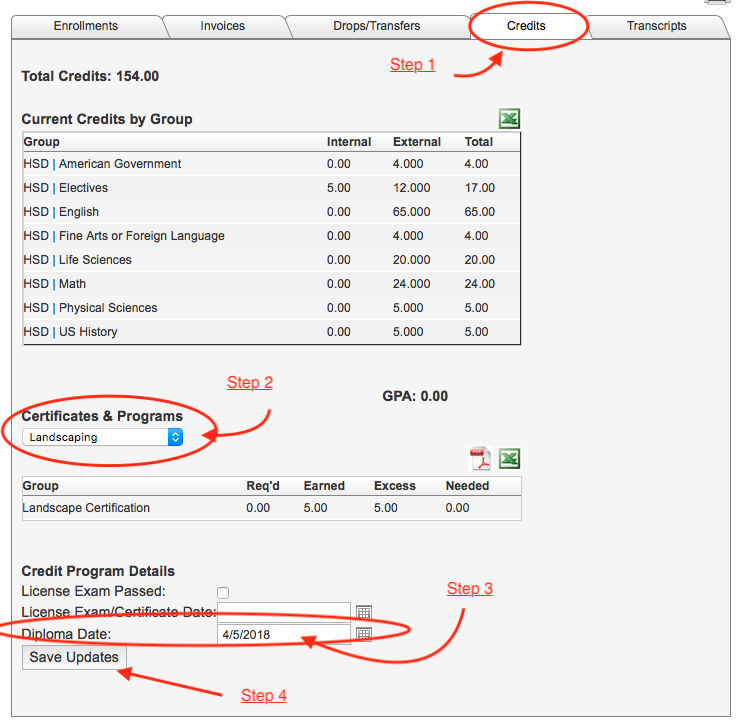Expand the Landscaping program dropdown
738x721 pixels.
click(103, 437)
